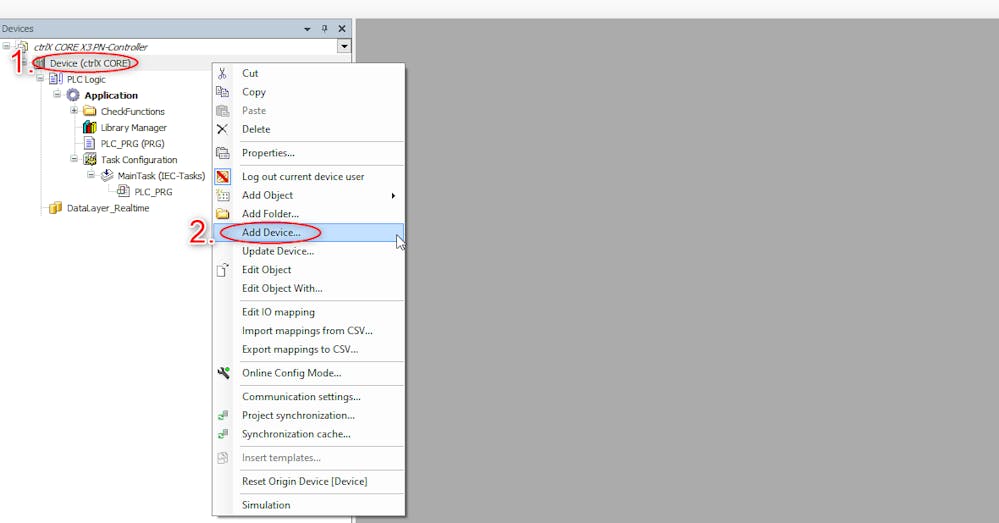This screenshot has width=999, height=523.
Task: Click the Properties icon in context menu
Action: coord(222,153)
